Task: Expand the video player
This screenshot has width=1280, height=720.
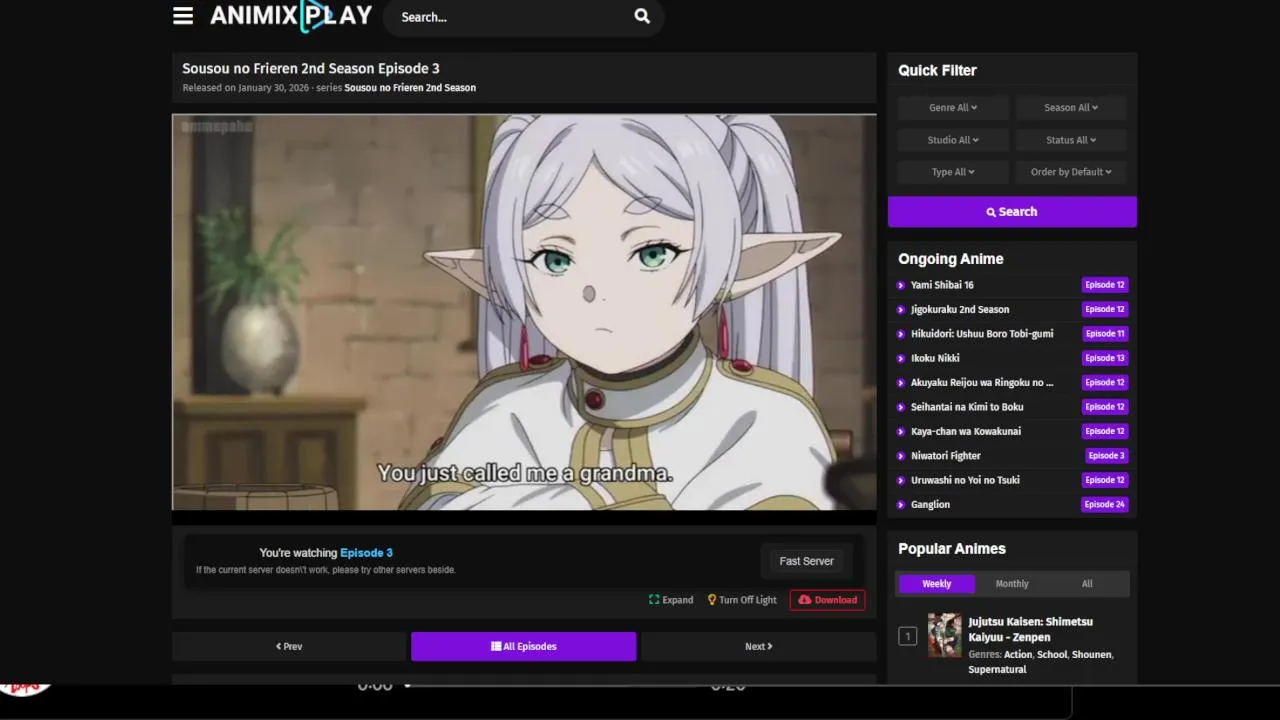Action: tap(671, 600)
